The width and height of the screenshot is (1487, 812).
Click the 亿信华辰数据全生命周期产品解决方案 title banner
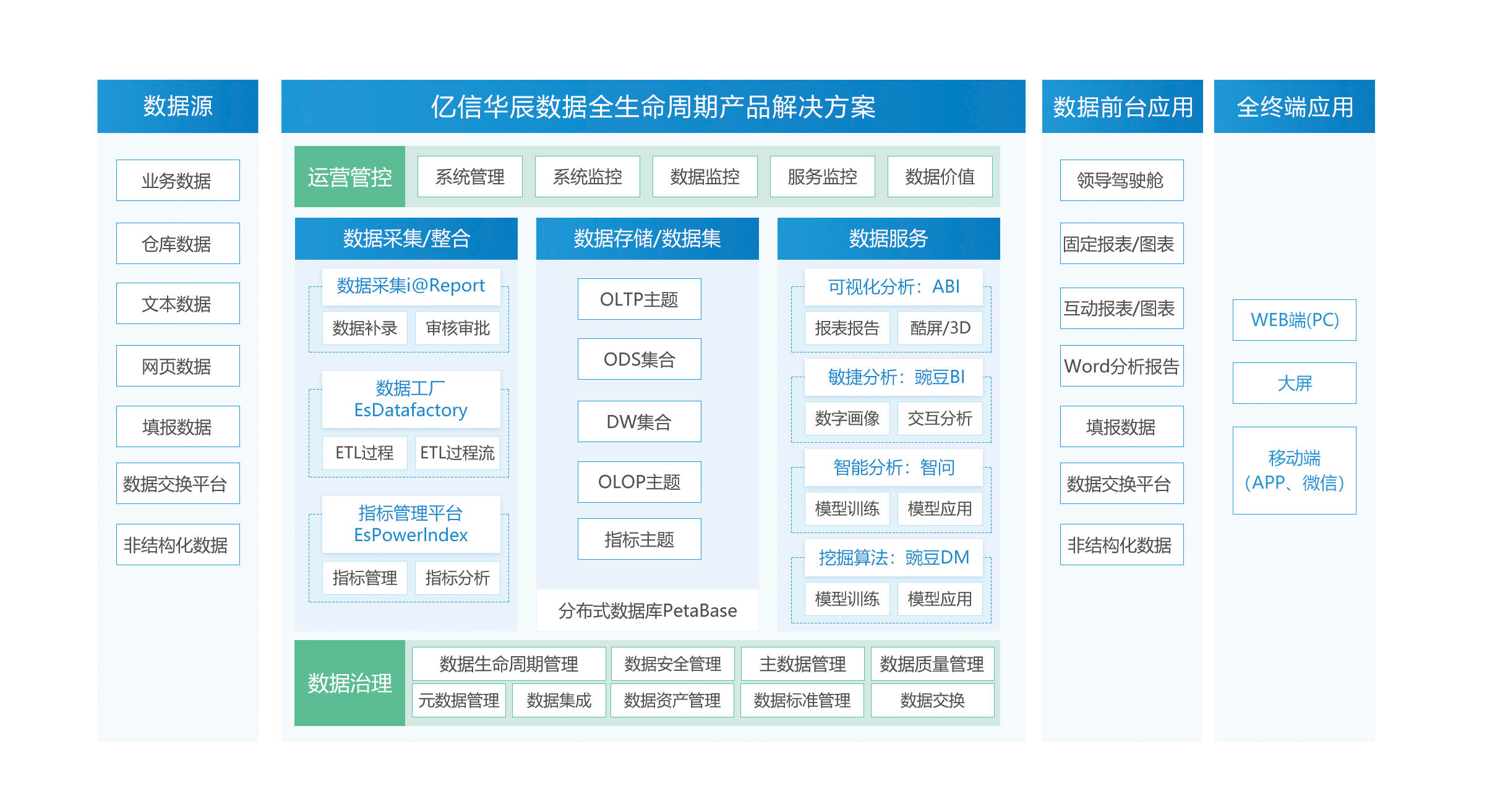653,106
